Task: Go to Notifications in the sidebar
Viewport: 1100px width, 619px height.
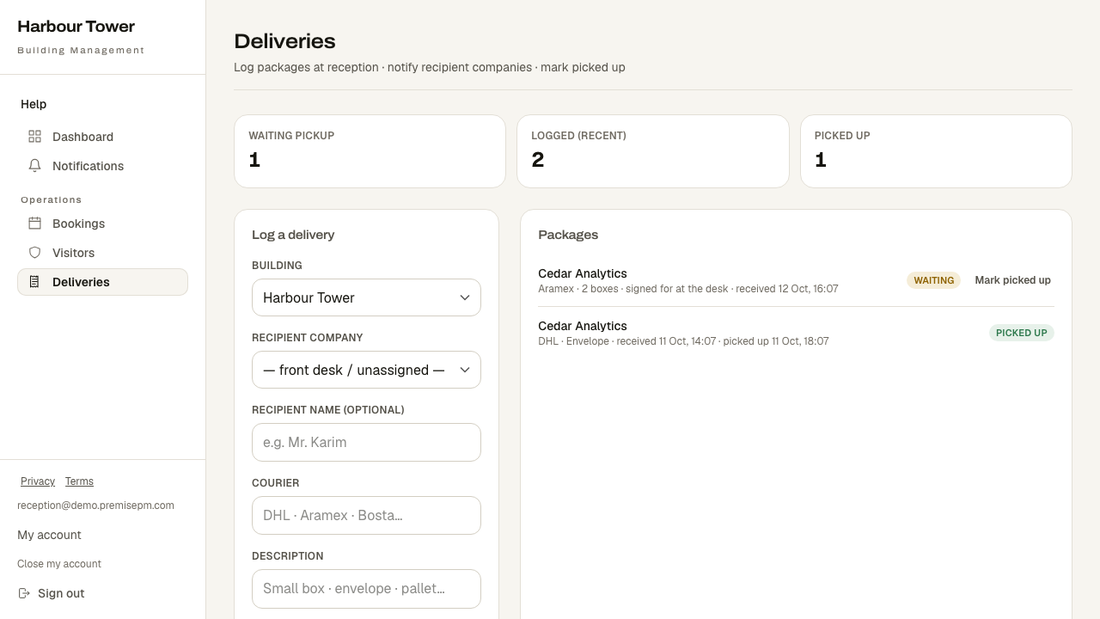Action: click(102, 166)
